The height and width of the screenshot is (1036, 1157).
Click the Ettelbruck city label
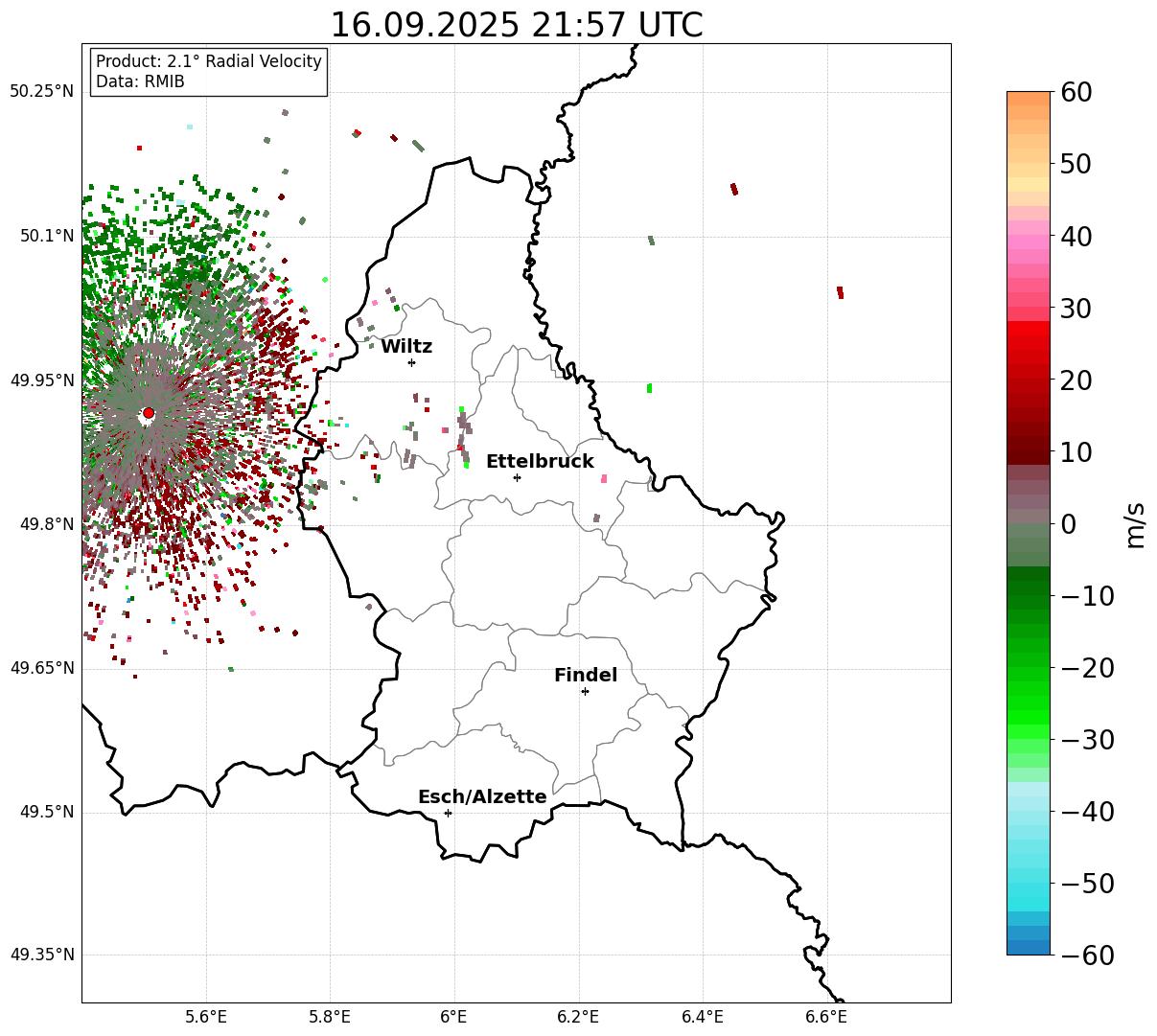[540, 461]
